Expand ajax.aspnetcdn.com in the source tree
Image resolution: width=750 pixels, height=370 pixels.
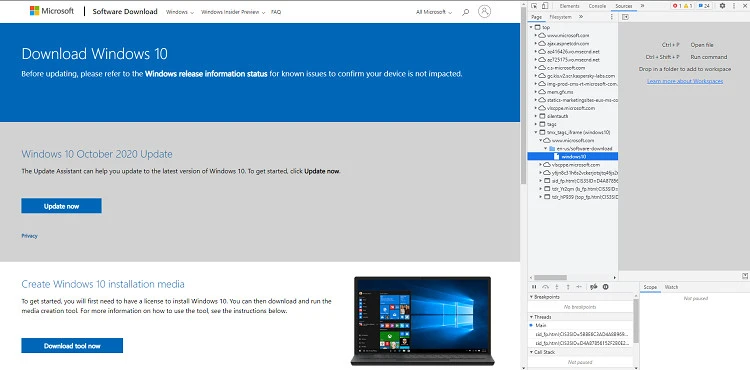[536, 44]
